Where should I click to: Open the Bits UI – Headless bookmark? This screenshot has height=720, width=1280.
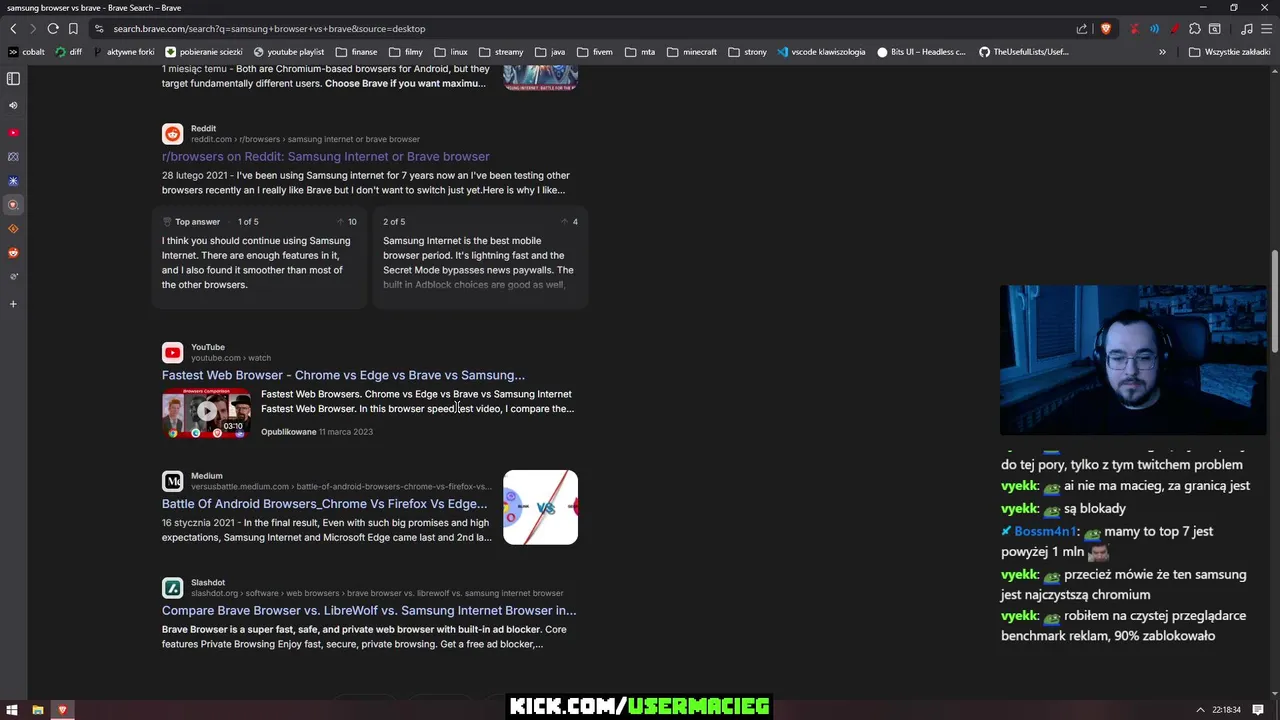coord(922,52)
